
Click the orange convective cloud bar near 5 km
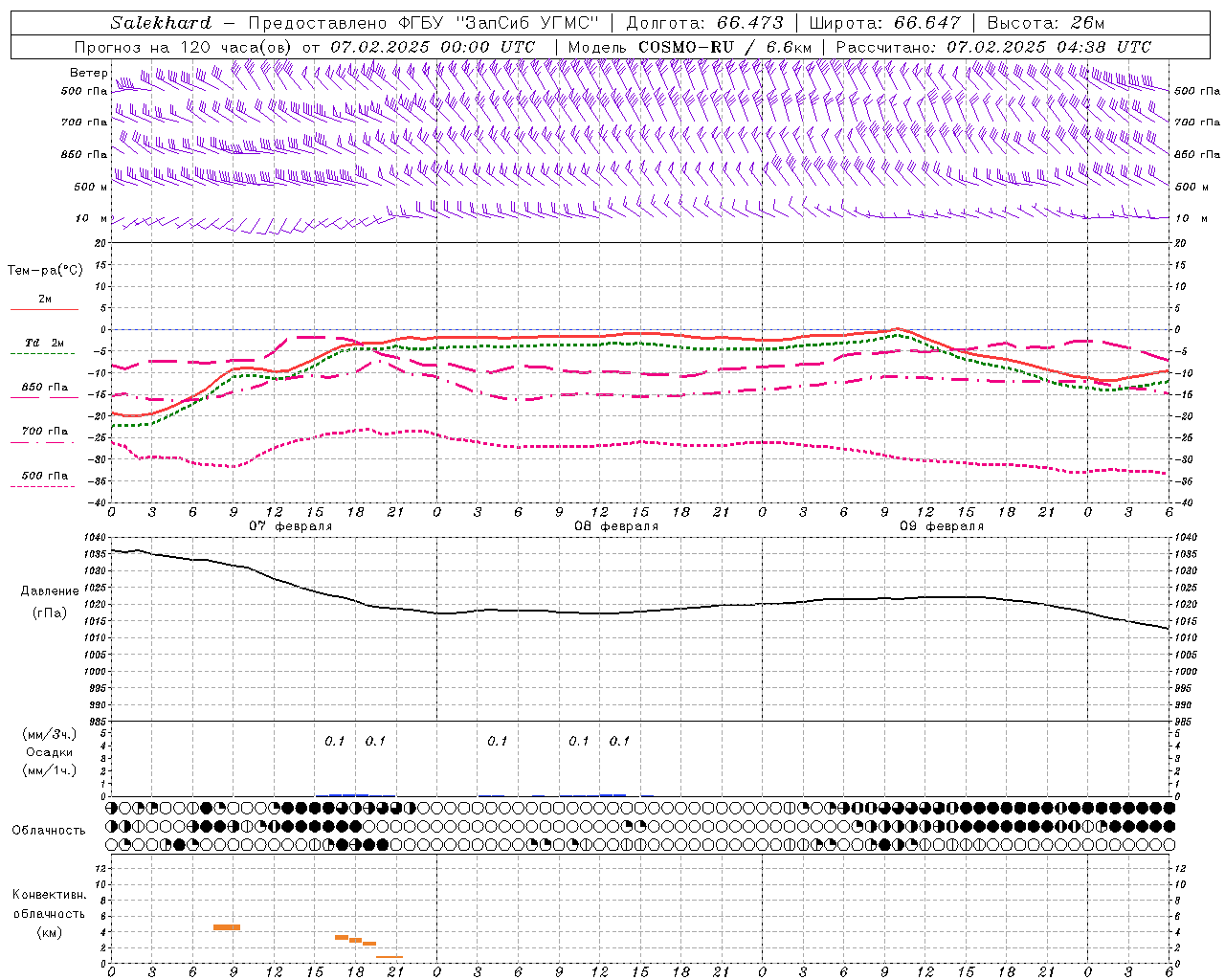point(227,926)
